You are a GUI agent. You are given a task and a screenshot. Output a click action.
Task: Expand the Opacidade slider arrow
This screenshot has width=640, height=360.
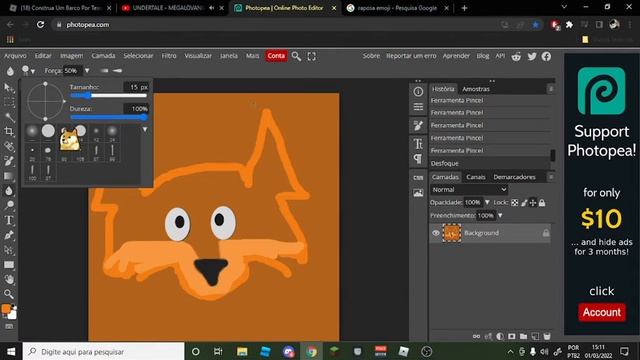tap(487, 202)
